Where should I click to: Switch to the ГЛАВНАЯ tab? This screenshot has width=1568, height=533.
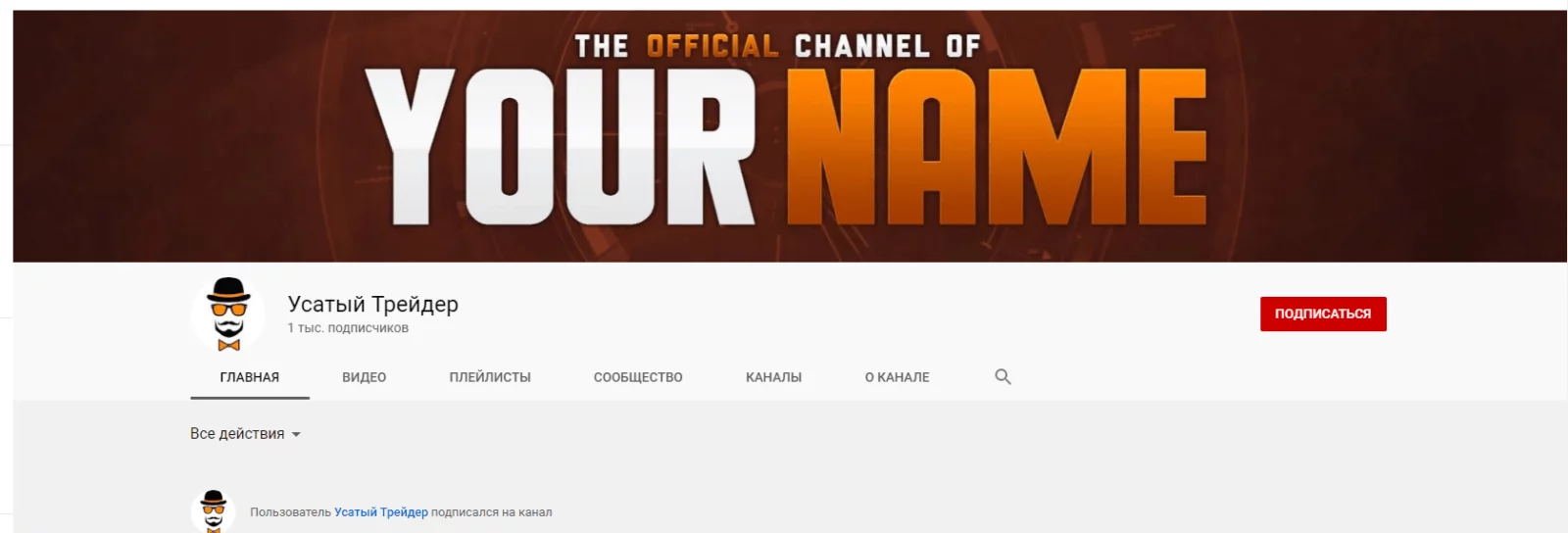(x=250, y=377)
